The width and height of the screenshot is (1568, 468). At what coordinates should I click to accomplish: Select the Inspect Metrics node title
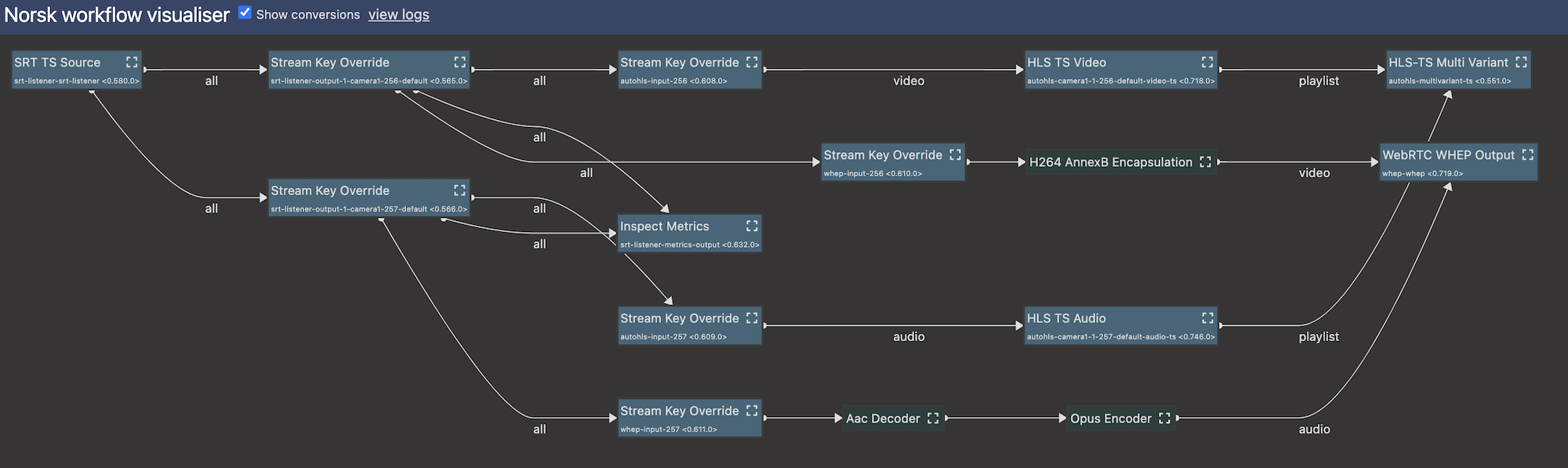tap(664, 226)
